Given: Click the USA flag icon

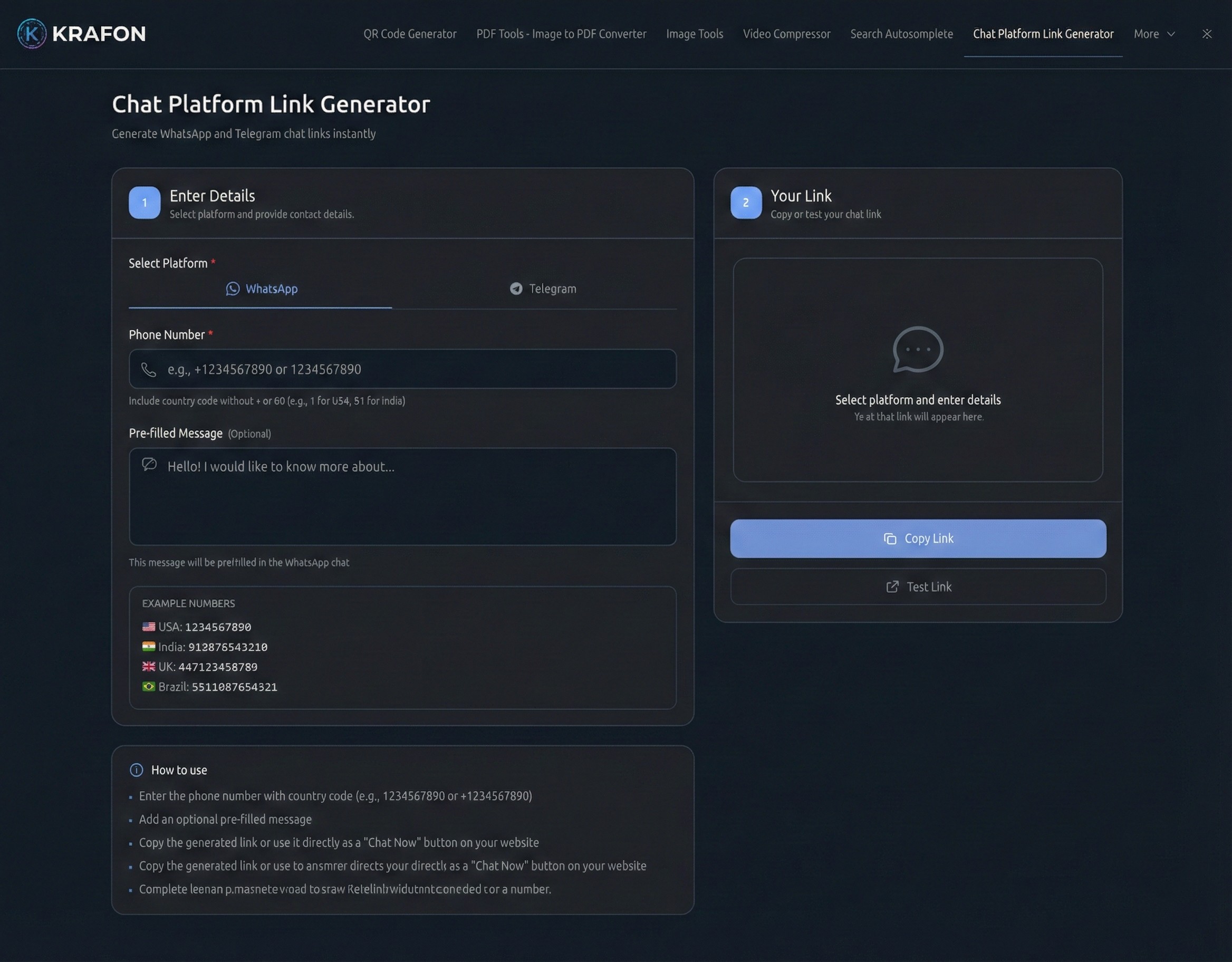Looking at the screenshot, I should click(148, 627).
